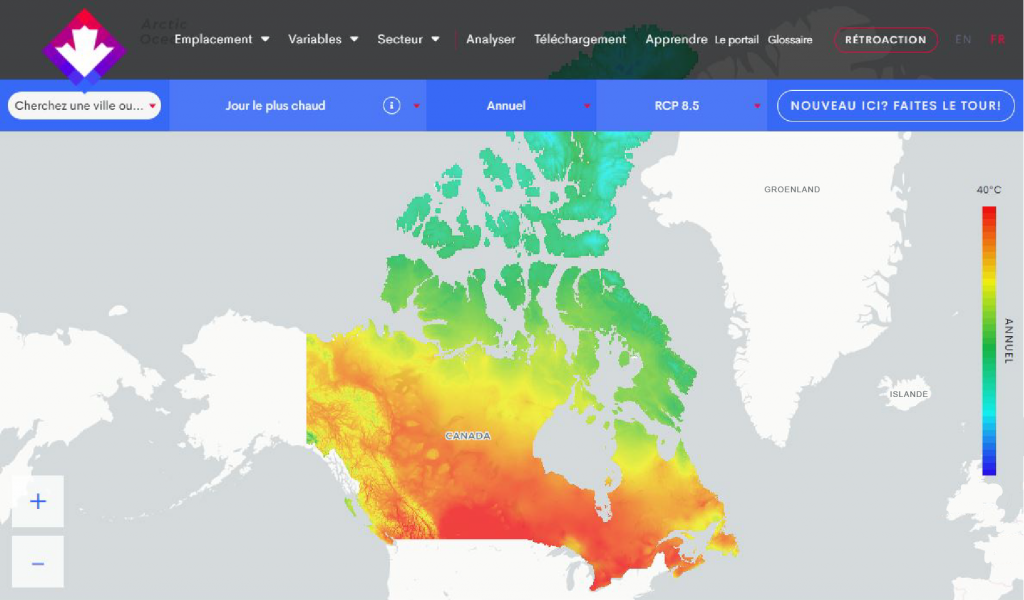Open the Apprendre section
Screen dimensions: 1024x600
point(676,40)
